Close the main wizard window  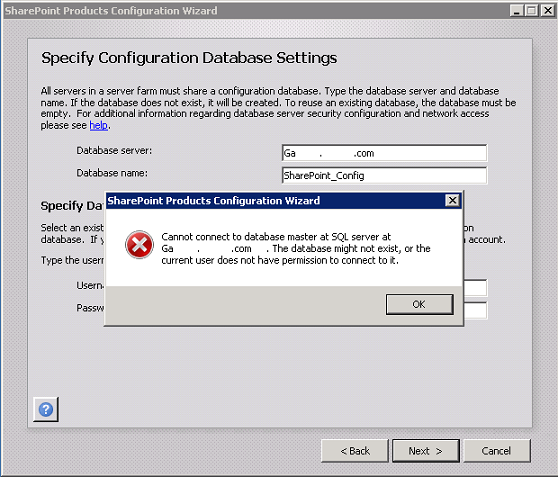tap(547, 11)
